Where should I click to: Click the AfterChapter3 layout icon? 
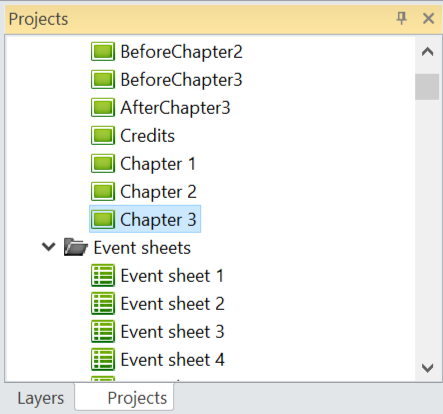(x=103, y=108)
